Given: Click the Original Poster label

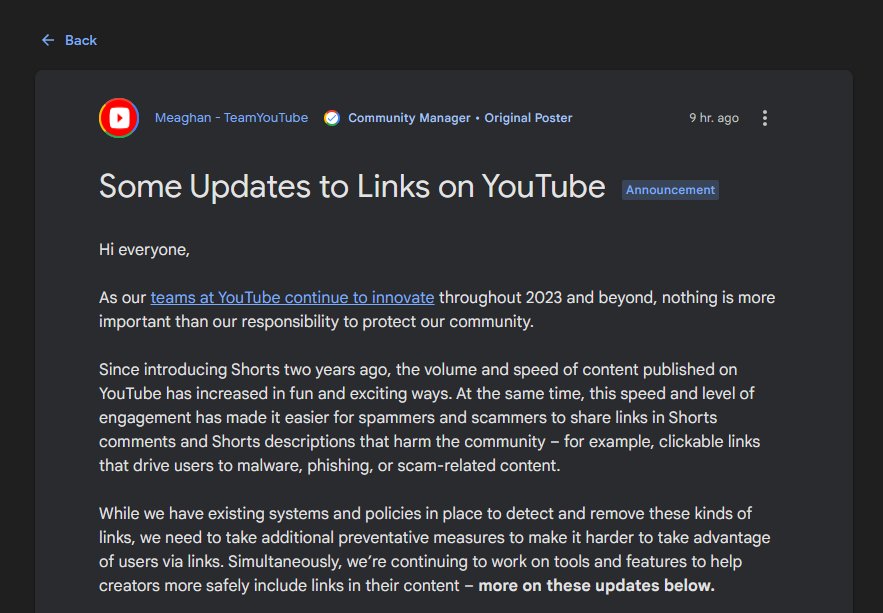Looking at the screenshot, I should pyautogui.click(x=528, y=118).
